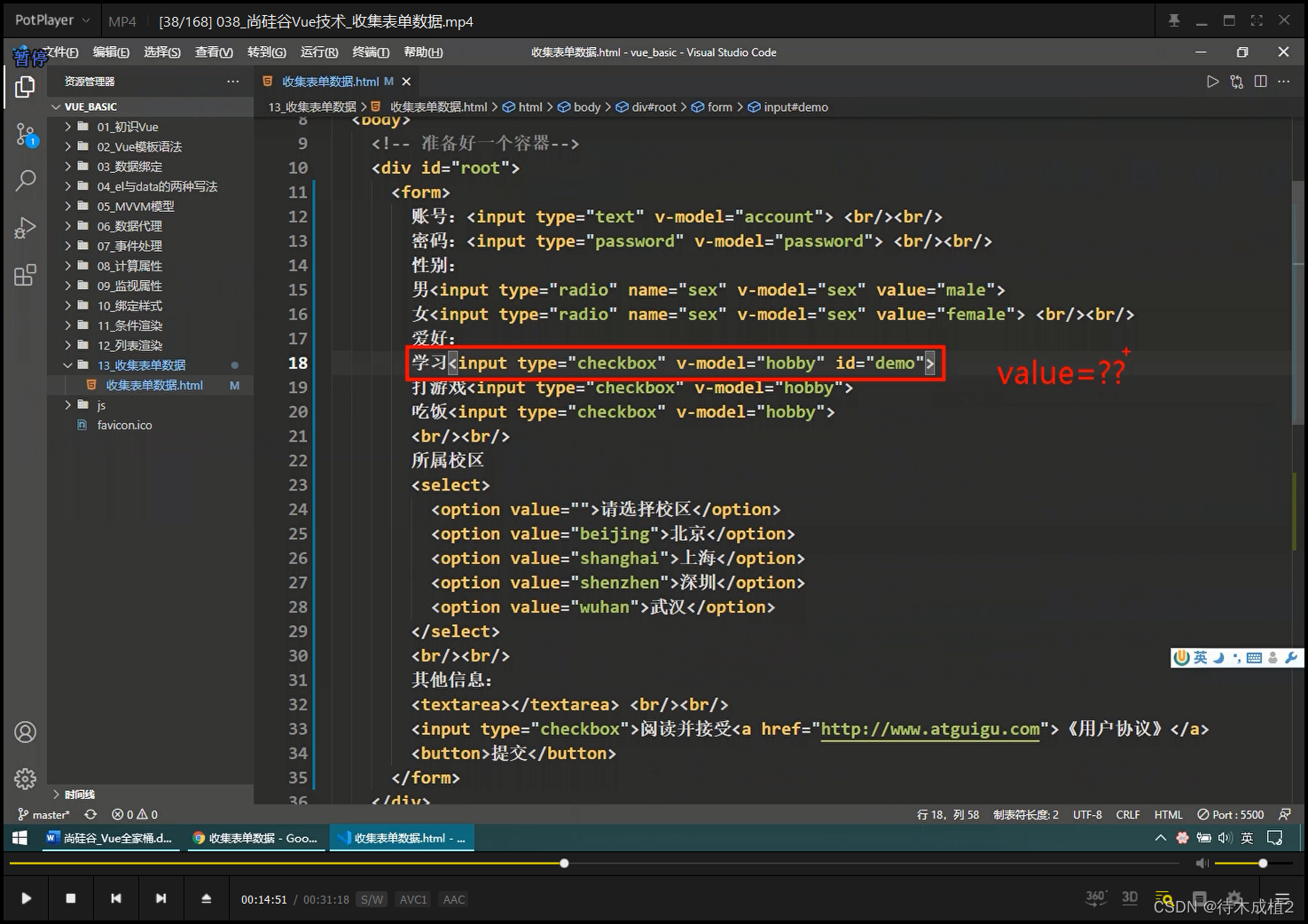Image resolution: width=1308 pixels, height=924 pixels.
Task: Click the input#demo breadcrumb
Action: [x=787, y=107]
